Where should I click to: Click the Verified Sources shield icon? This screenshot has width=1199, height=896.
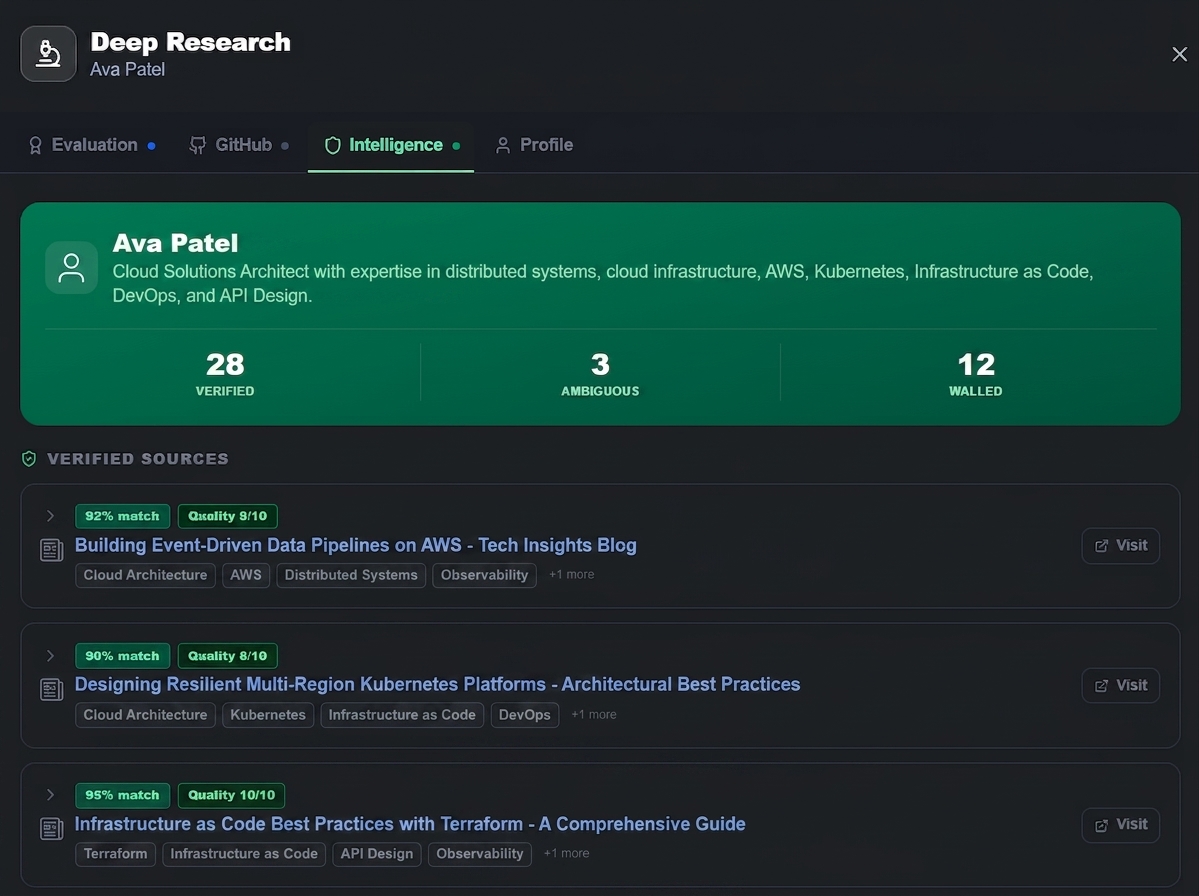(29, 459)
